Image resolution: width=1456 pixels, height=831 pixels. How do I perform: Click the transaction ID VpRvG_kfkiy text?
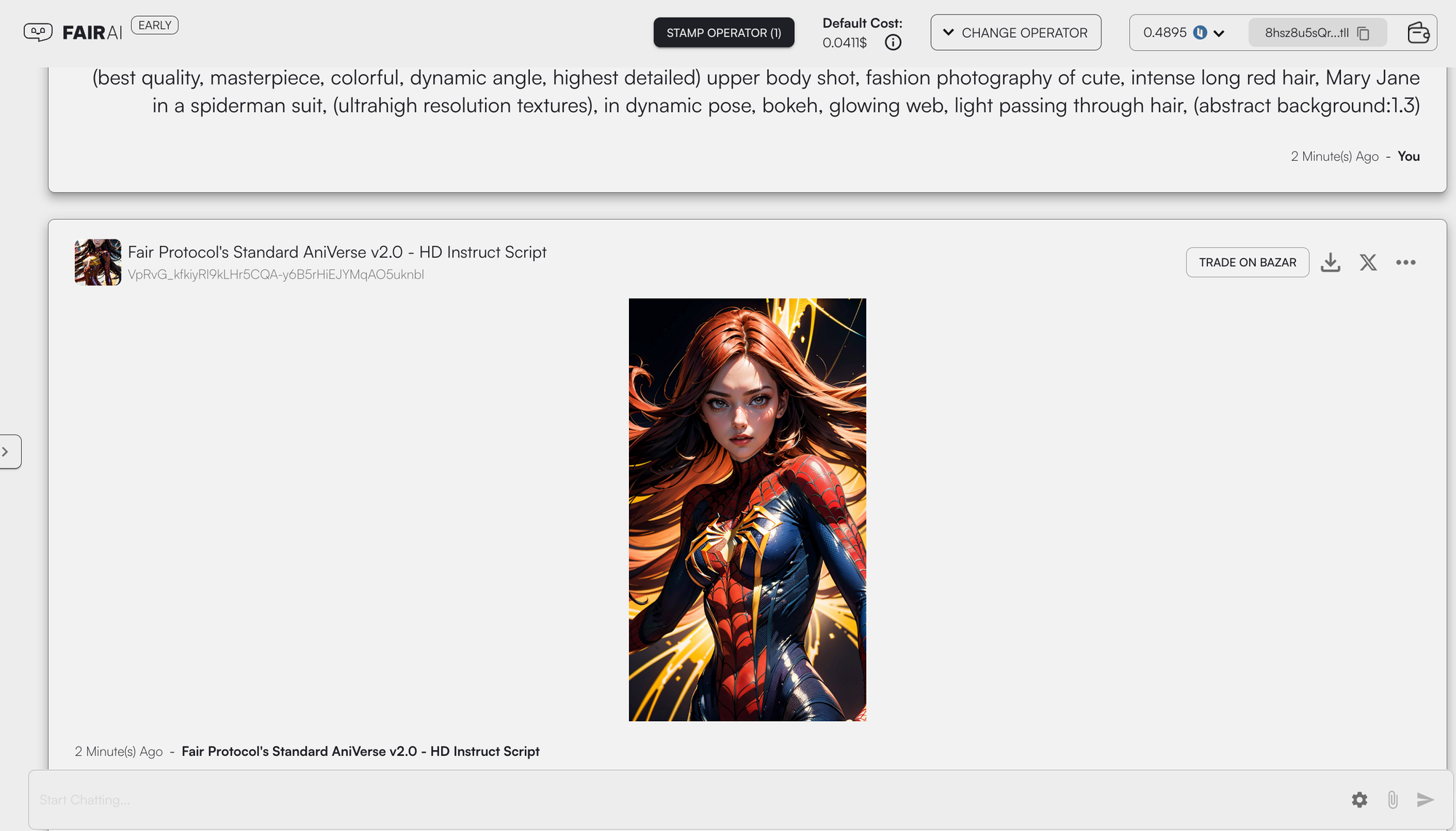click(276, 274)
